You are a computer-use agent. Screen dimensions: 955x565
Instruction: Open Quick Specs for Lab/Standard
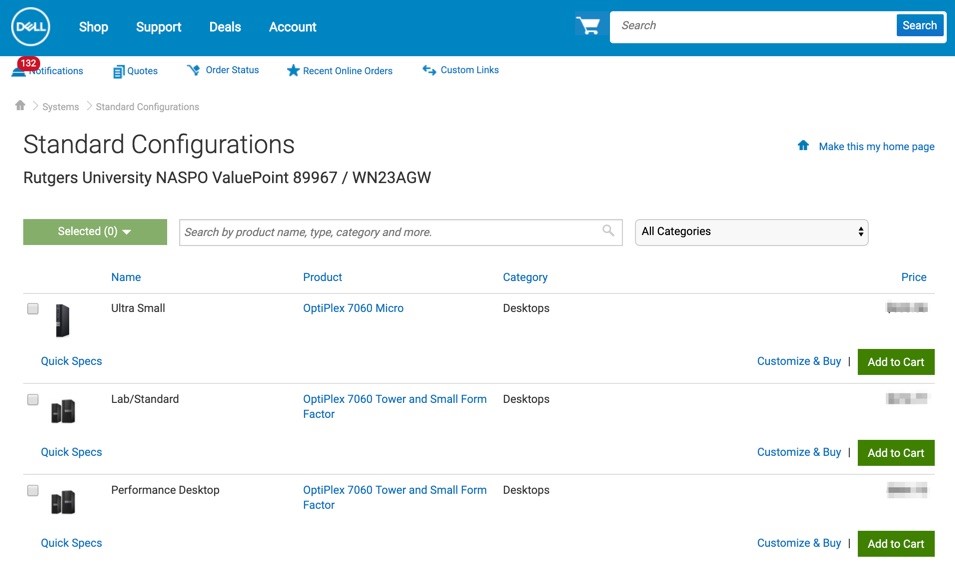(71, 452)
